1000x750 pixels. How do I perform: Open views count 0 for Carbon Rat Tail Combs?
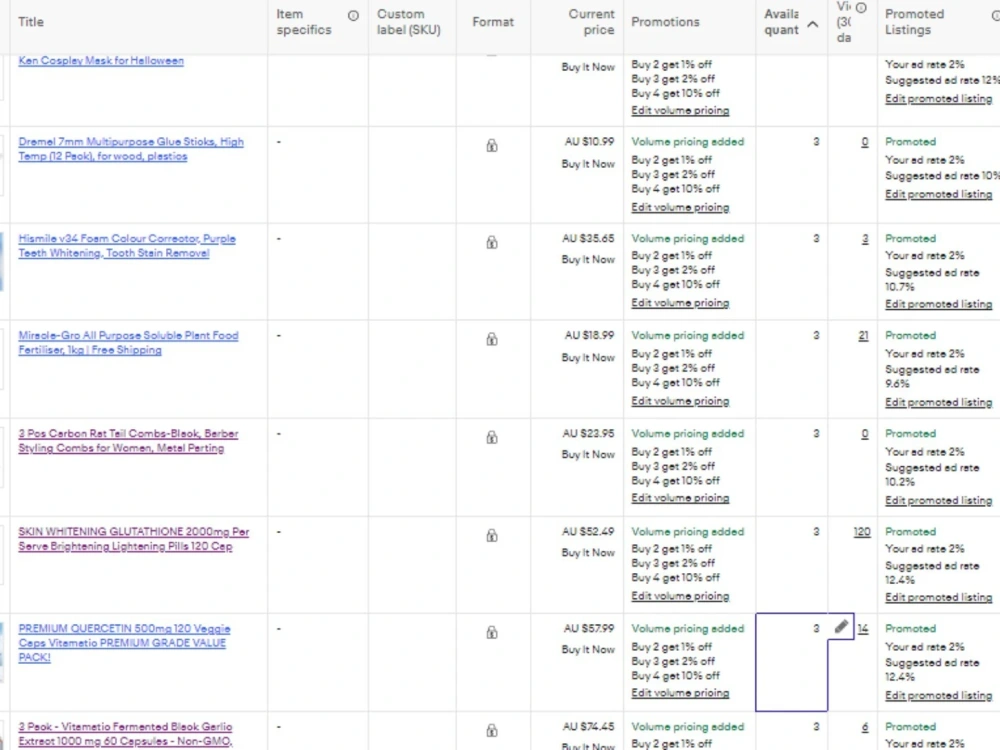point(865,434)
